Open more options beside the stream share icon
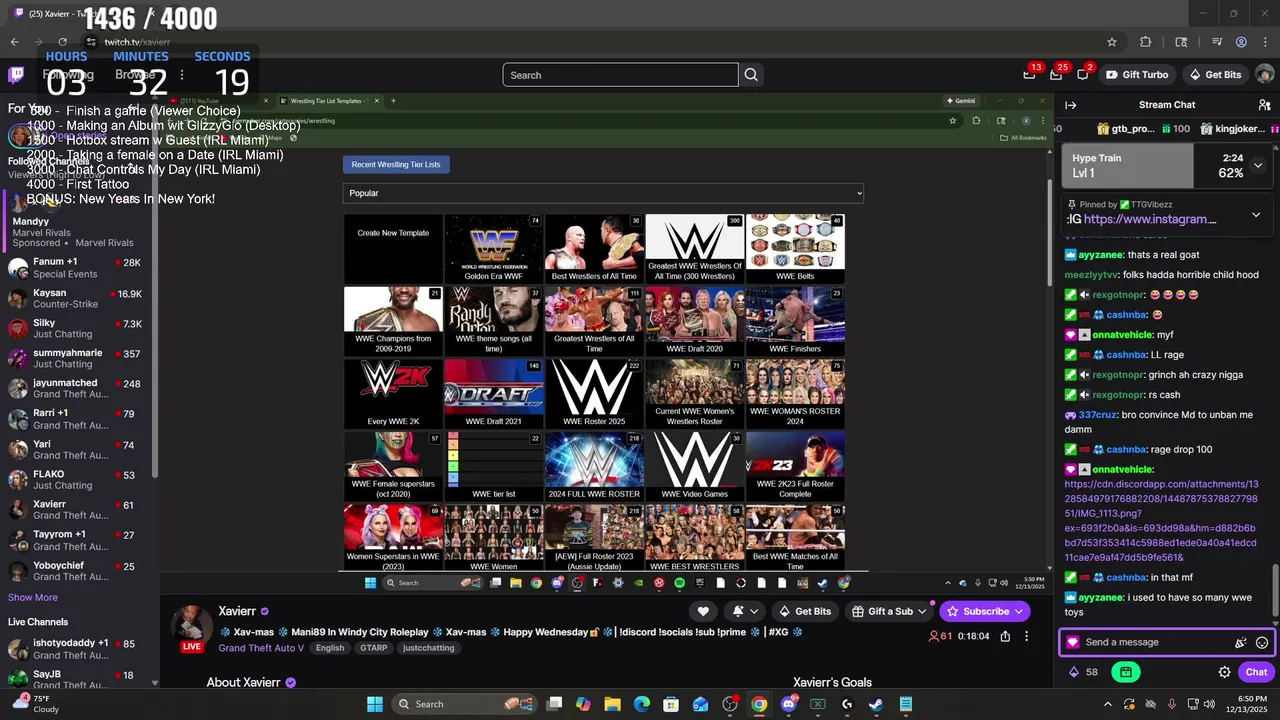The height and width of the screenshot is (720, 1280). tap(1026, 636)
